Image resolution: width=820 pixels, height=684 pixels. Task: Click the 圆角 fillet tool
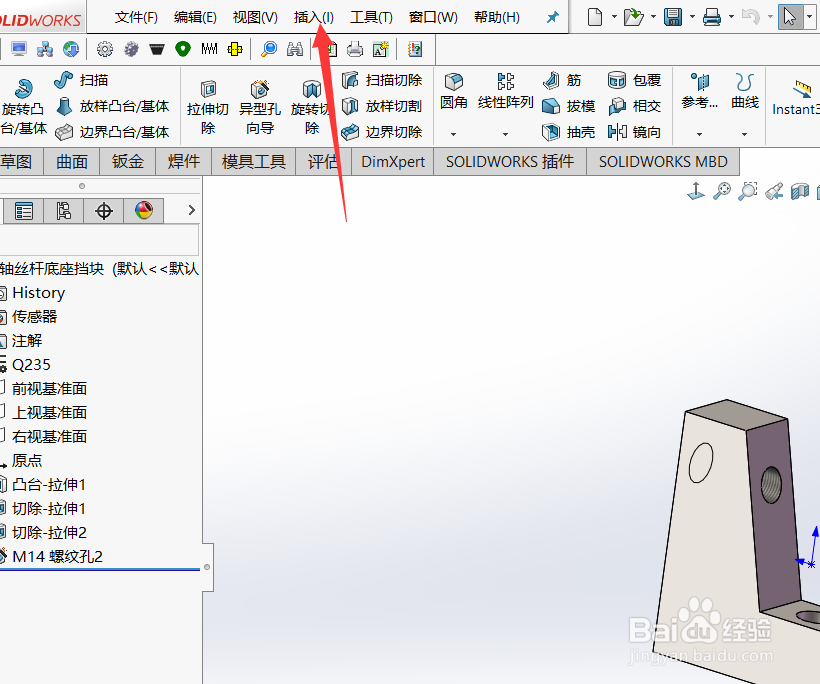point(453,91)
